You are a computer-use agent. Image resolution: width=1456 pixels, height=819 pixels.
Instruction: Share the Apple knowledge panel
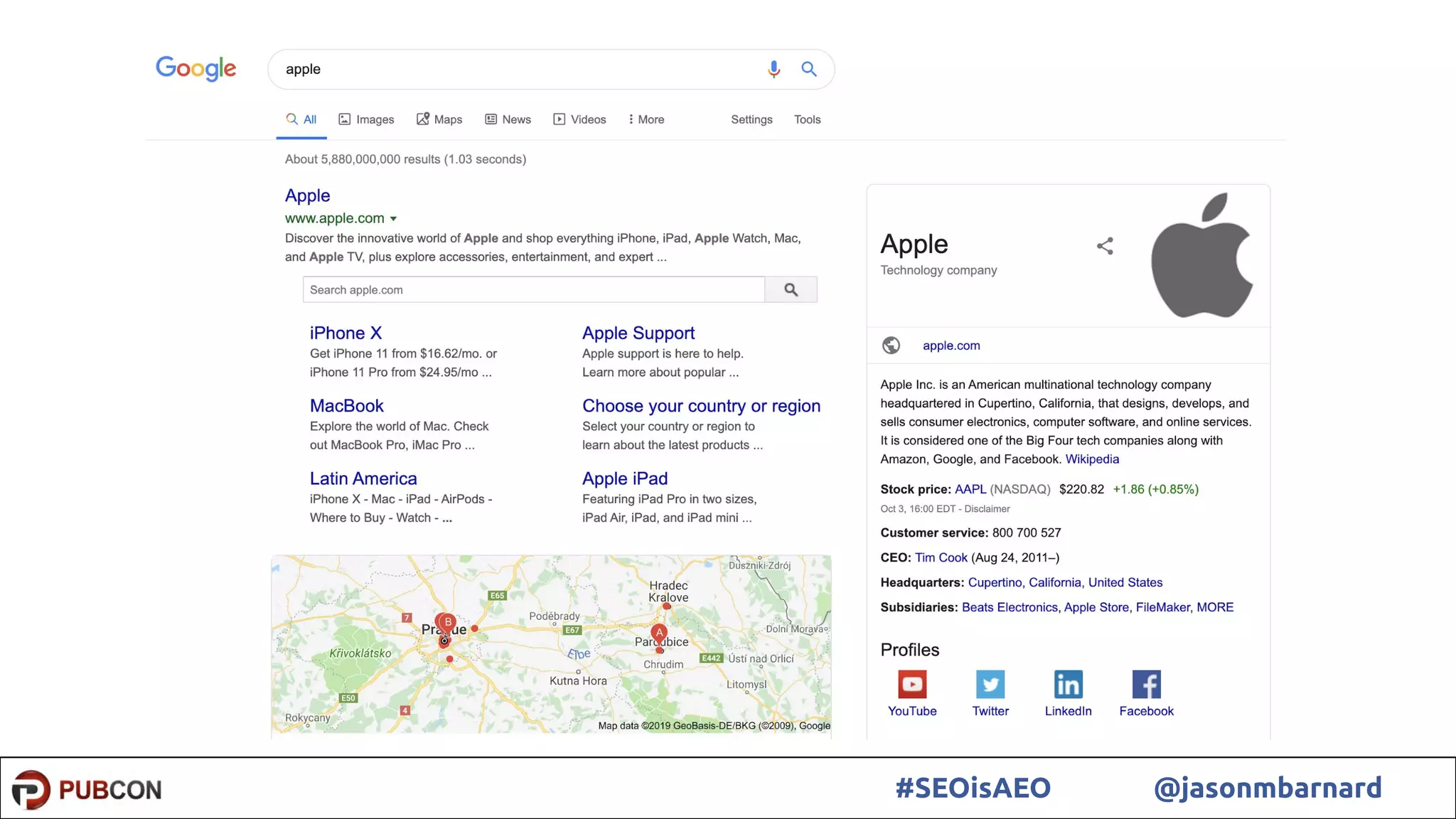pos(1105,246)
